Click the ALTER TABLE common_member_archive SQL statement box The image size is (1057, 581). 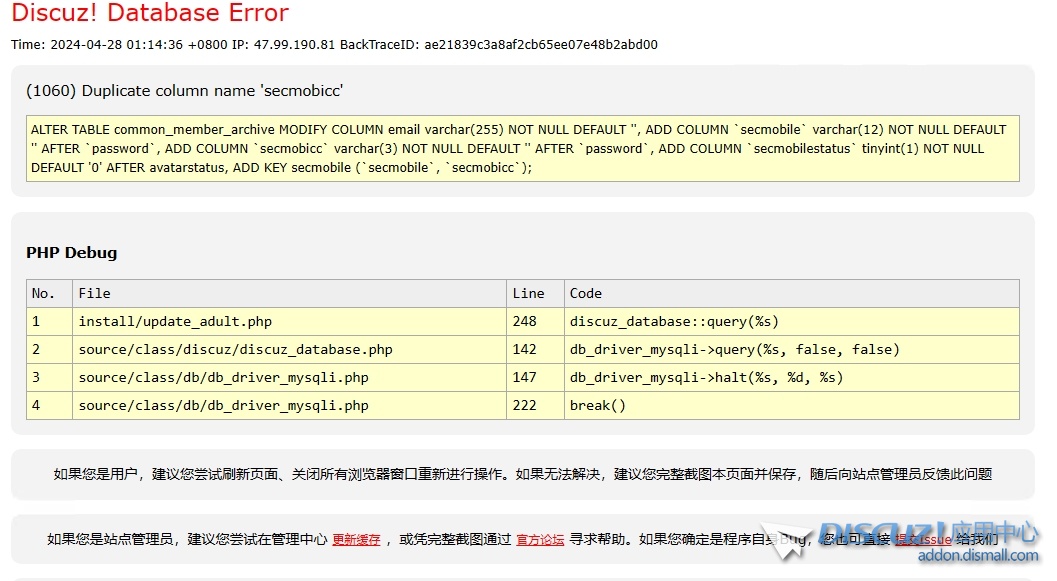pyautogui.click(x=522, y=148)
